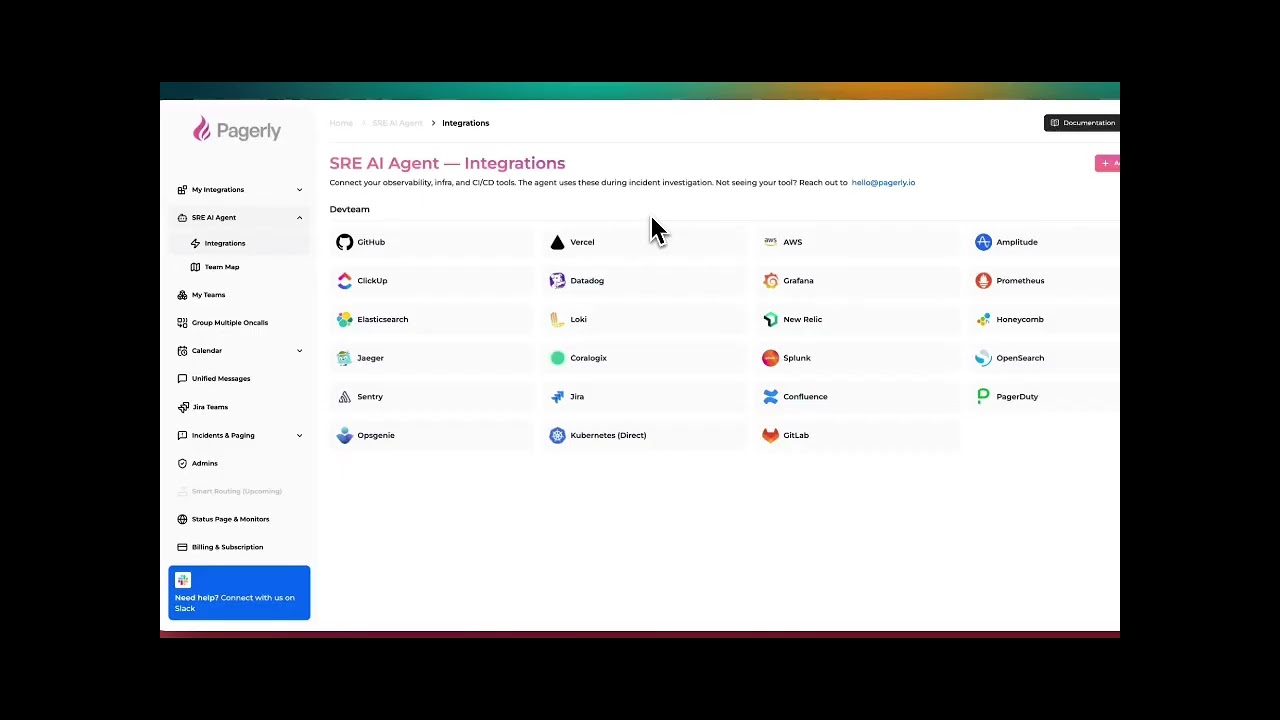Click the Jira logo icon
Image resolution: width=1280 pixels, height=720 pixels.
coord(557,397)
